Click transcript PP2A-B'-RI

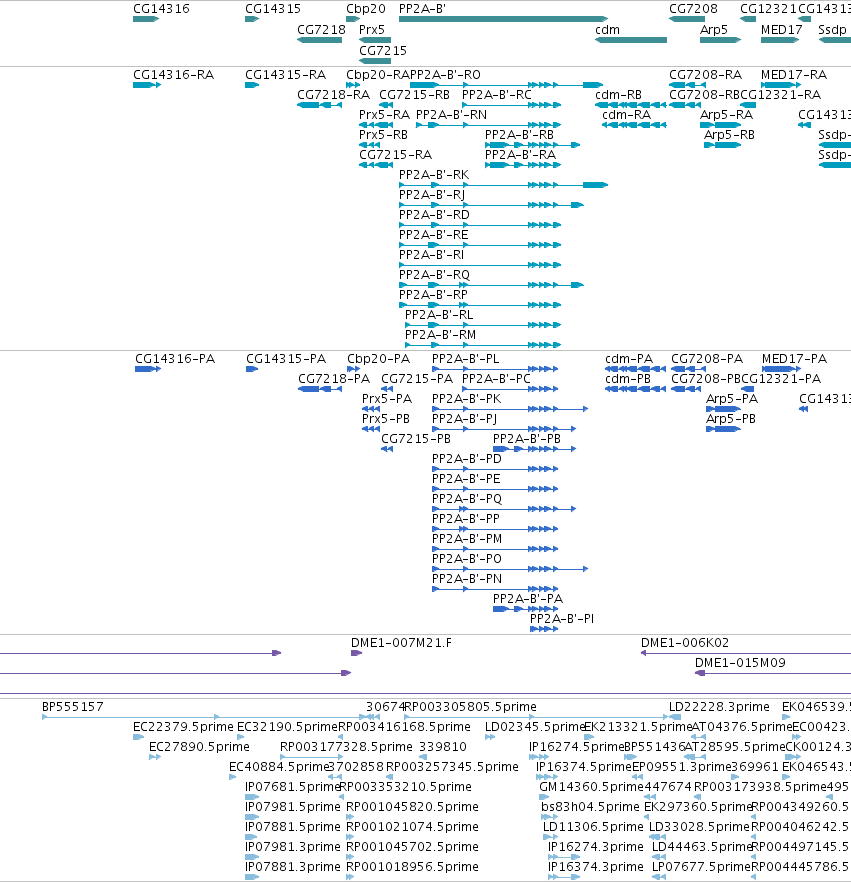pyautogui.click(x=431, y=255)
